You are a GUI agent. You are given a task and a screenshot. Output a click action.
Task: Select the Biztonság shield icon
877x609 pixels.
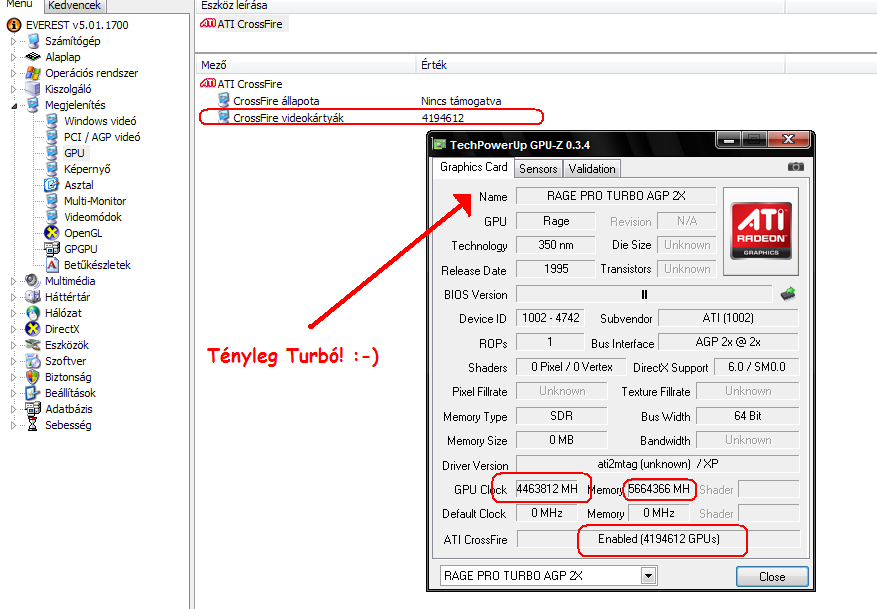click(x=33, y=377)
